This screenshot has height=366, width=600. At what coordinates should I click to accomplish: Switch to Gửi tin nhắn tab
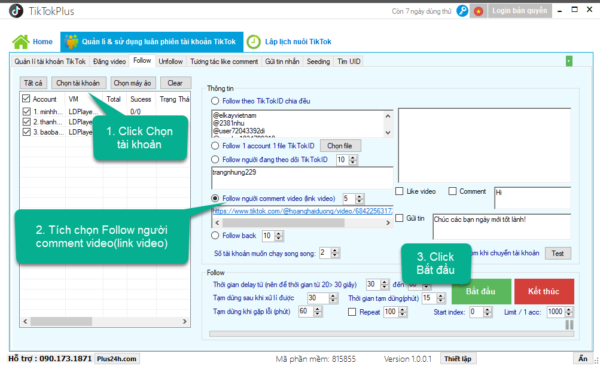[282, 61]
